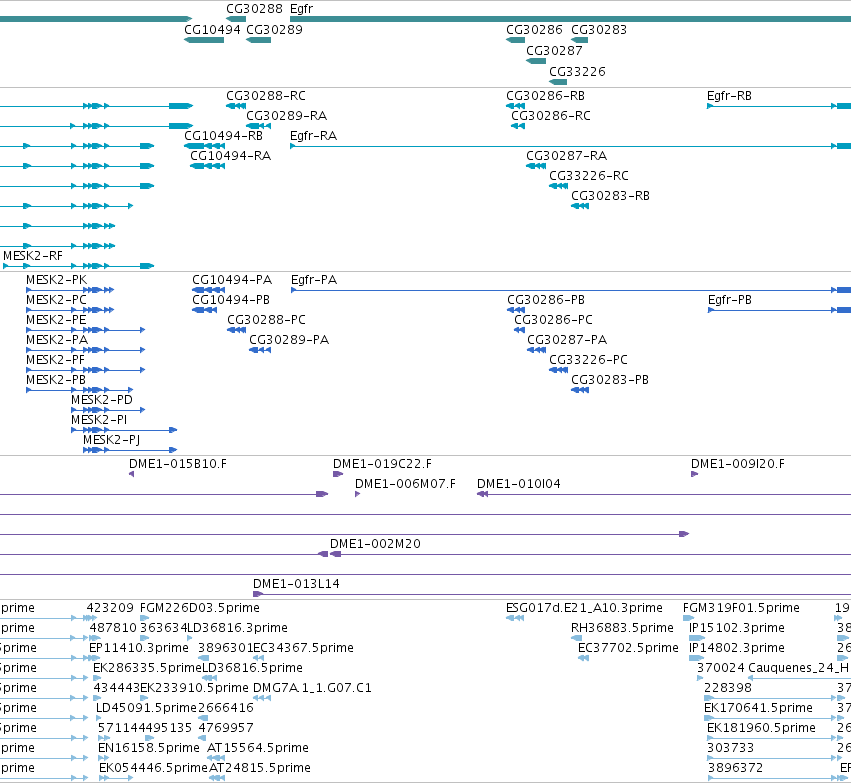Open BAC end DME1-009I20.F
The height and width of the screenshot is (783, 851).
[x=738, y=464]
